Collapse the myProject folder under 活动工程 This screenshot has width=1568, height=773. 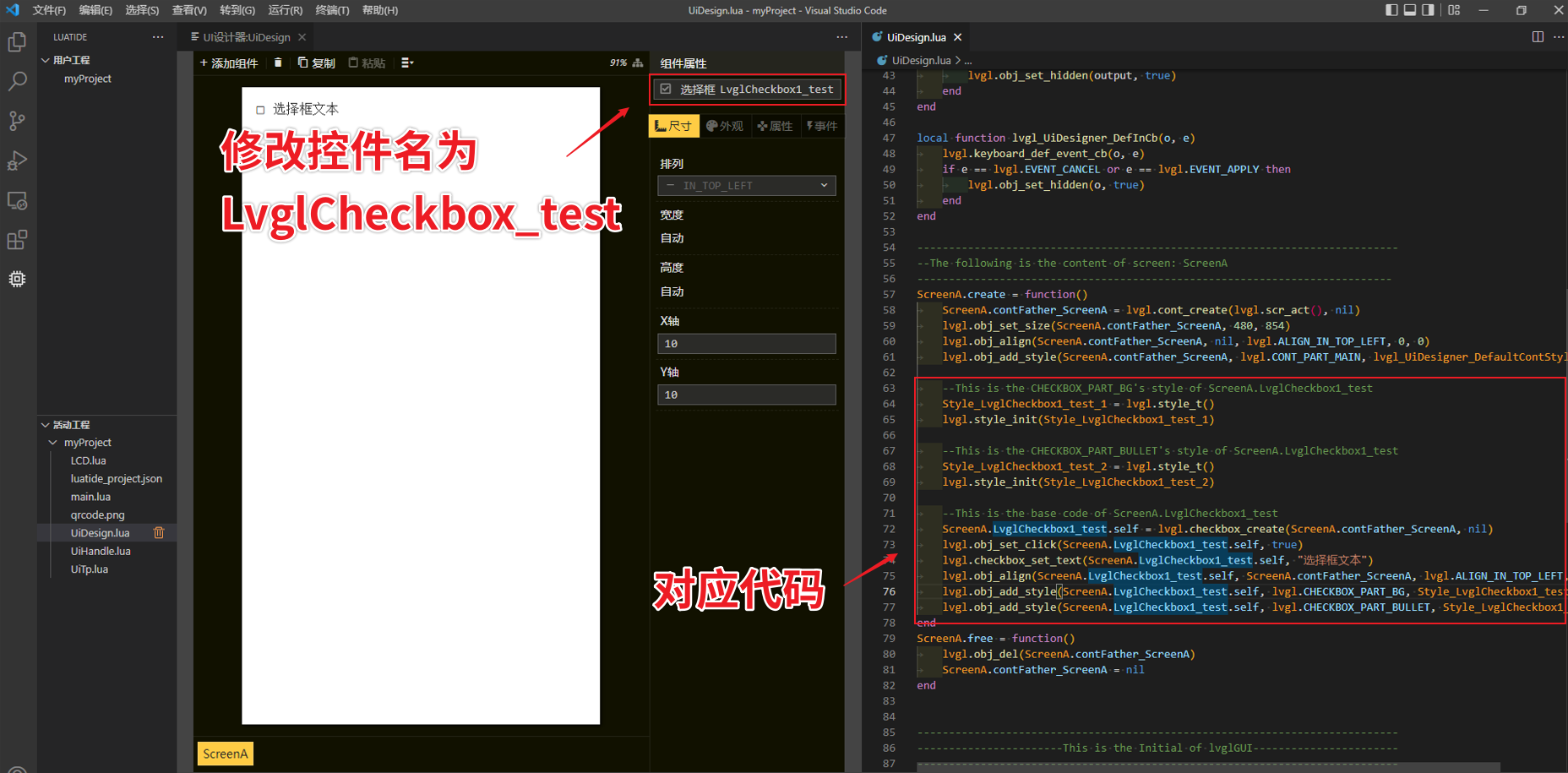[53, 443]
